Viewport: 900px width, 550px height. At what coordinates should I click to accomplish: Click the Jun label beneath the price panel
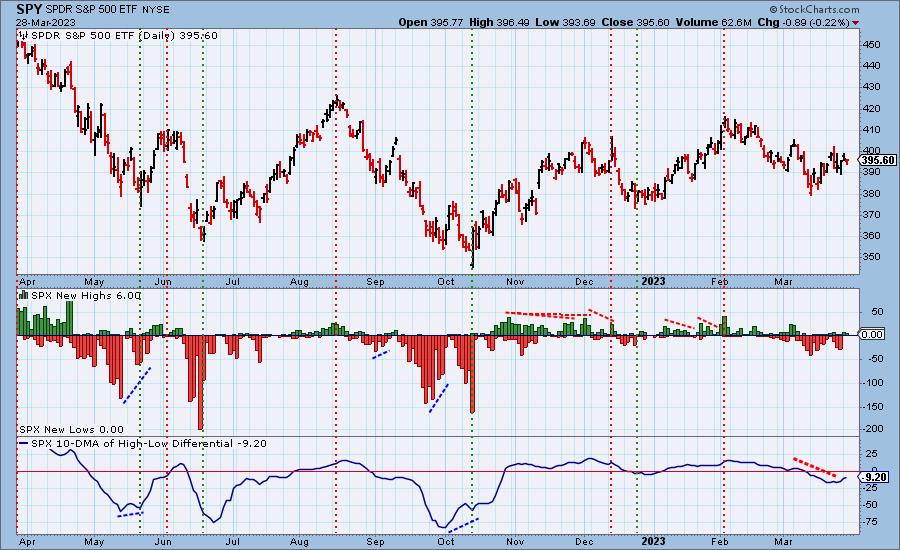[x=164, y=282]
